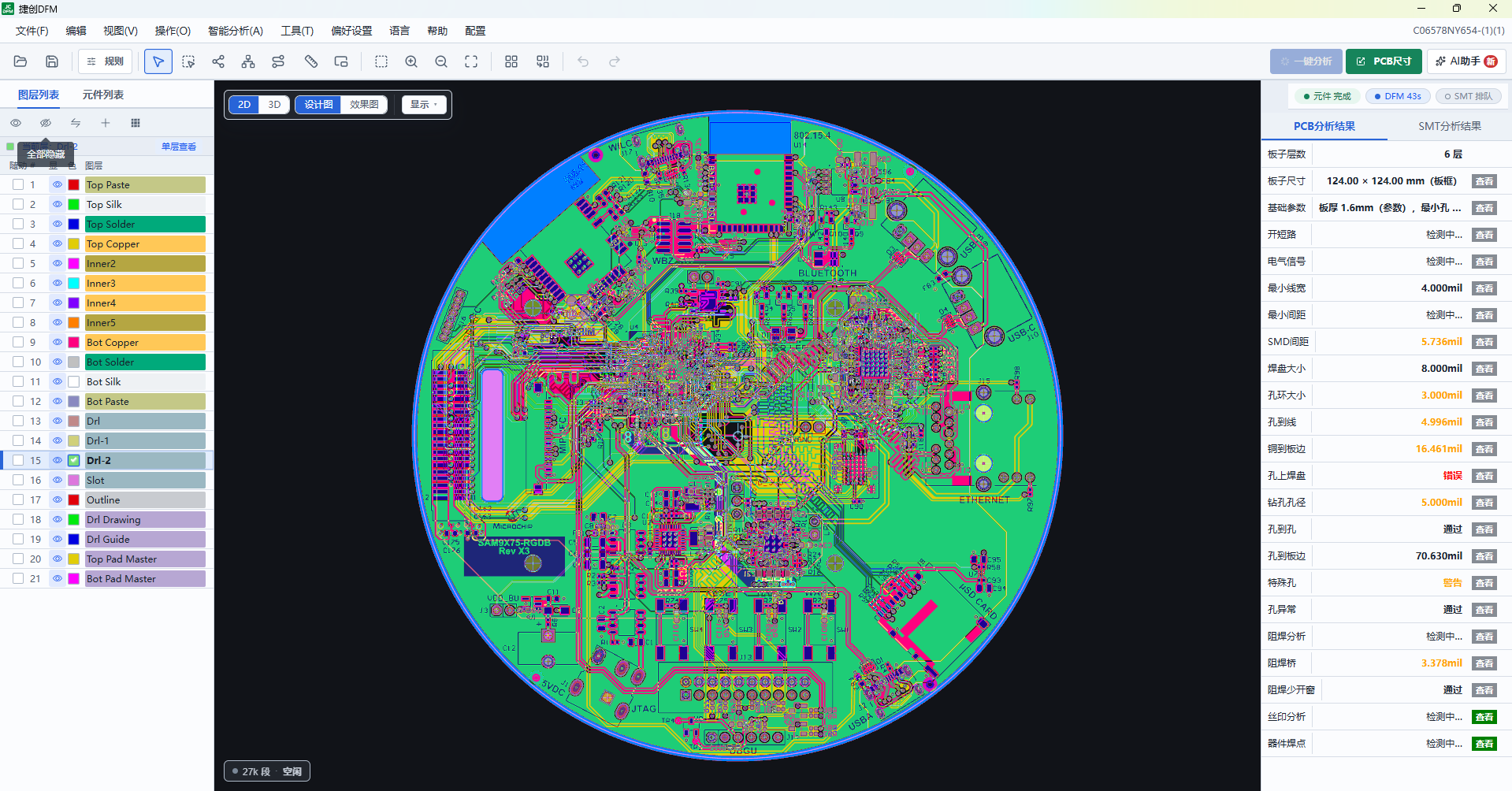1512x791 pixels.
Task: Click the share-nodes network icon in toolbar
Action: click(x=218, y=61)
